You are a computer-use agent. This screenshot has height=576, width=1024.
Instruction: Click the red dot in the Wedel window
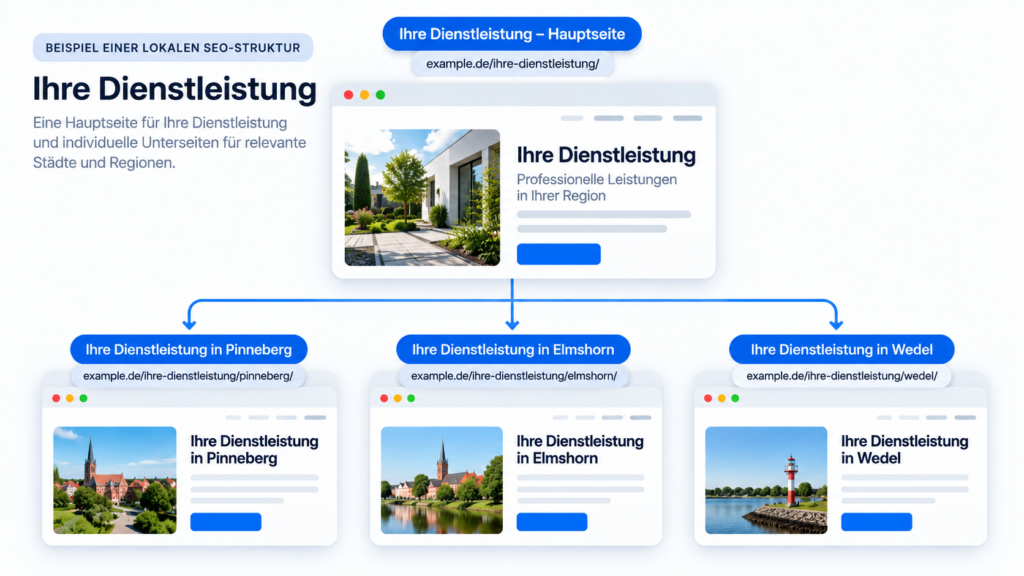[x=708, y=398]
